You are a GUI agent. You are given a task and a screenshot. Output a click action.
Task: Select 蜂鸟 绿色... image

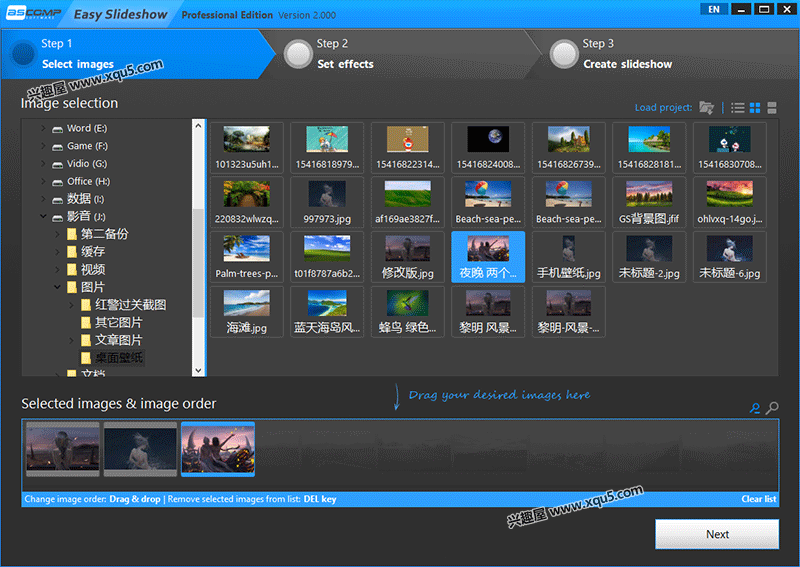tap(408, 311)
